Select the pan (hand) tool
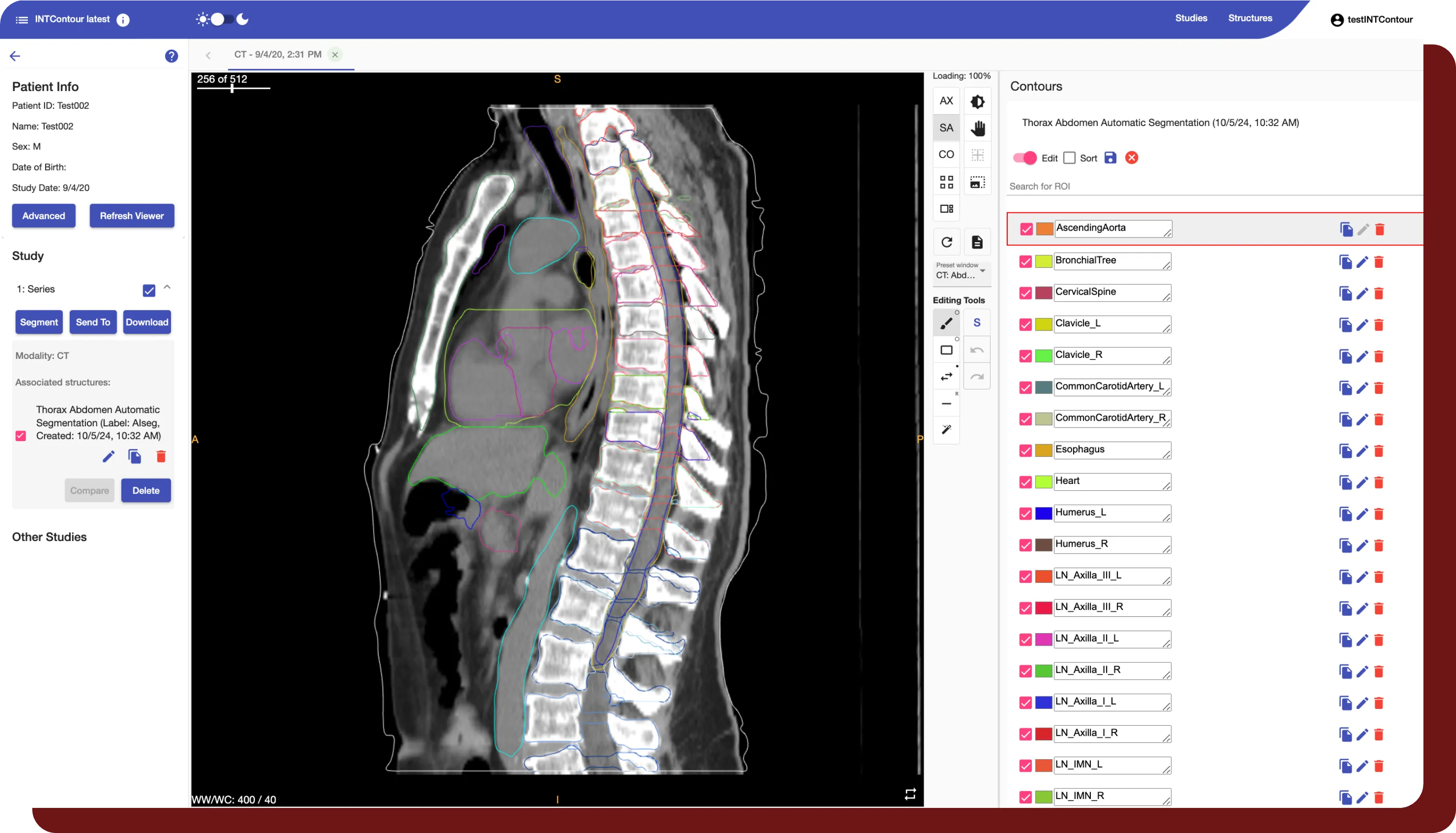Screen dimensions: 1456x833 977,128
